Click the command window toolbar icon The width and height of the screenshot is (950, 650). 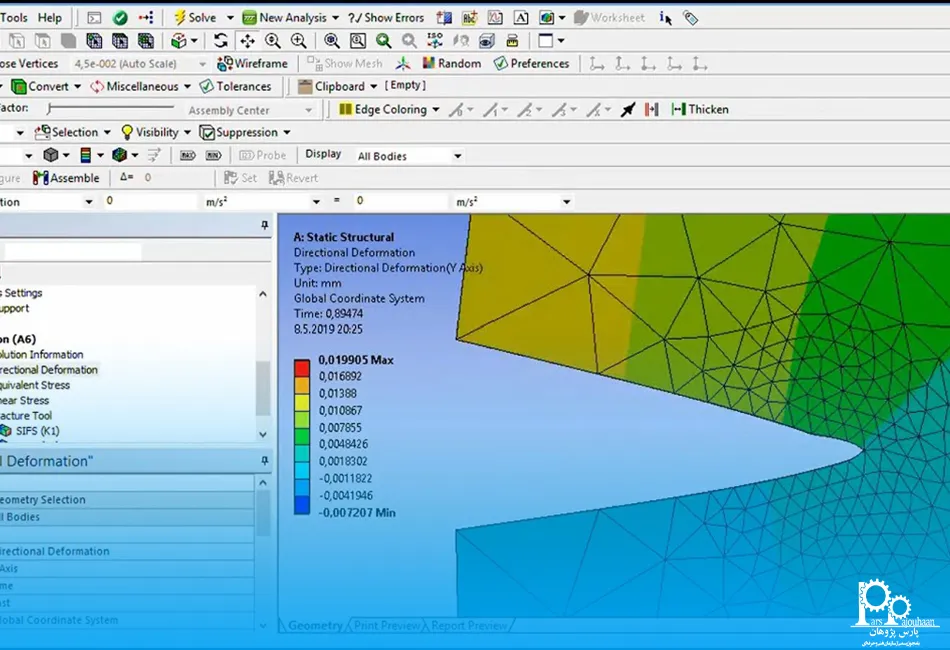(x=94, y=18)
